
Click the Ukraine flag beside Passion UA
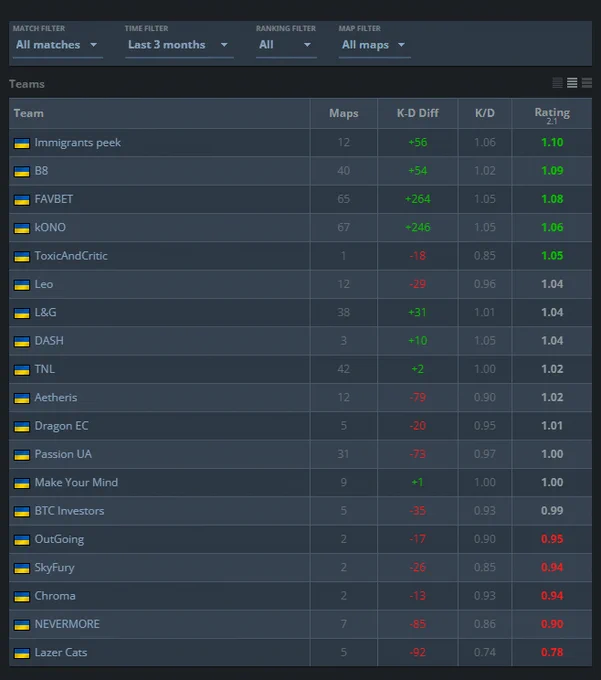(22, 455)
